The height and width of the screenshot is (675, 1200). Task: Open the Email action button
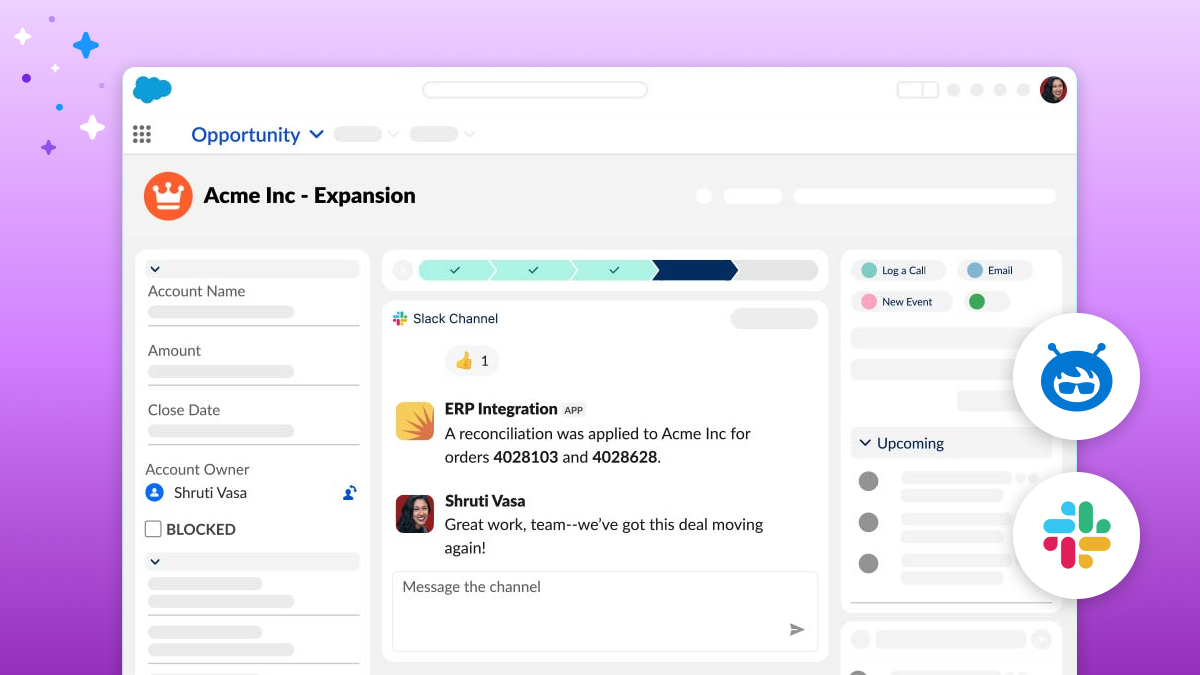pos(993,270)
